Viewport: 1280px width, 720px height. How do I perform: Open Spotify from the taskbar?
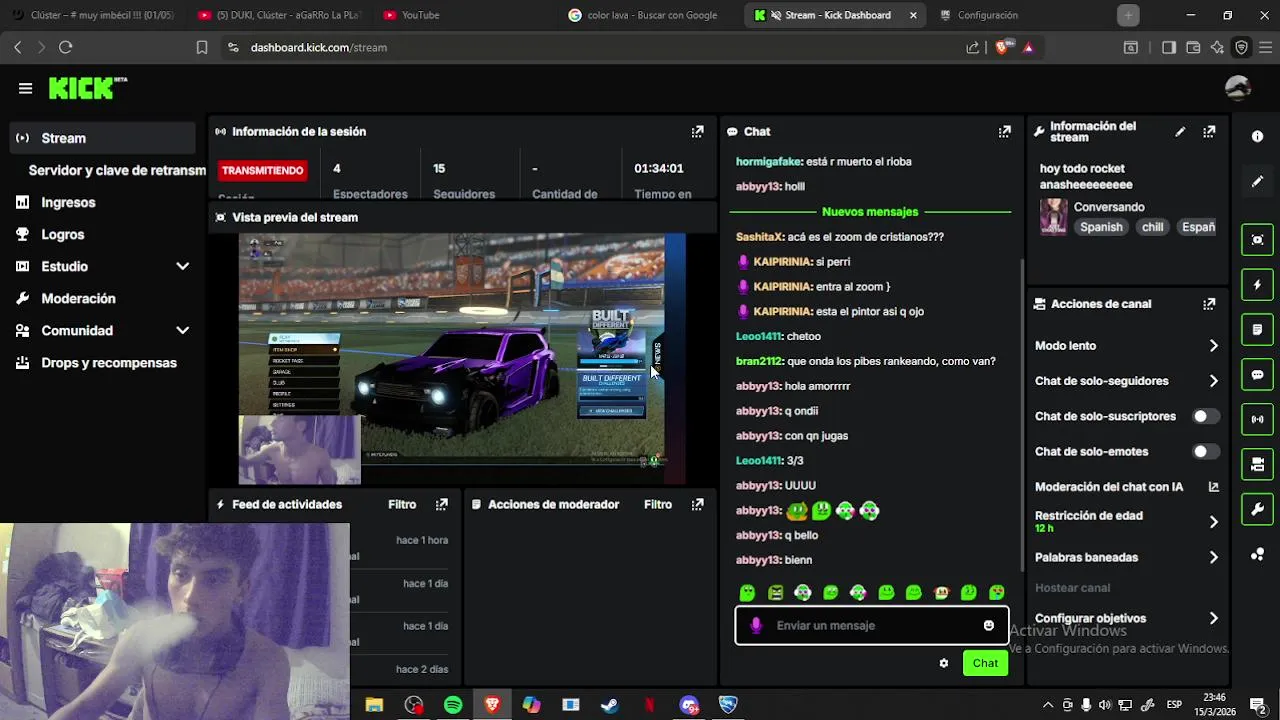[453, 705]
